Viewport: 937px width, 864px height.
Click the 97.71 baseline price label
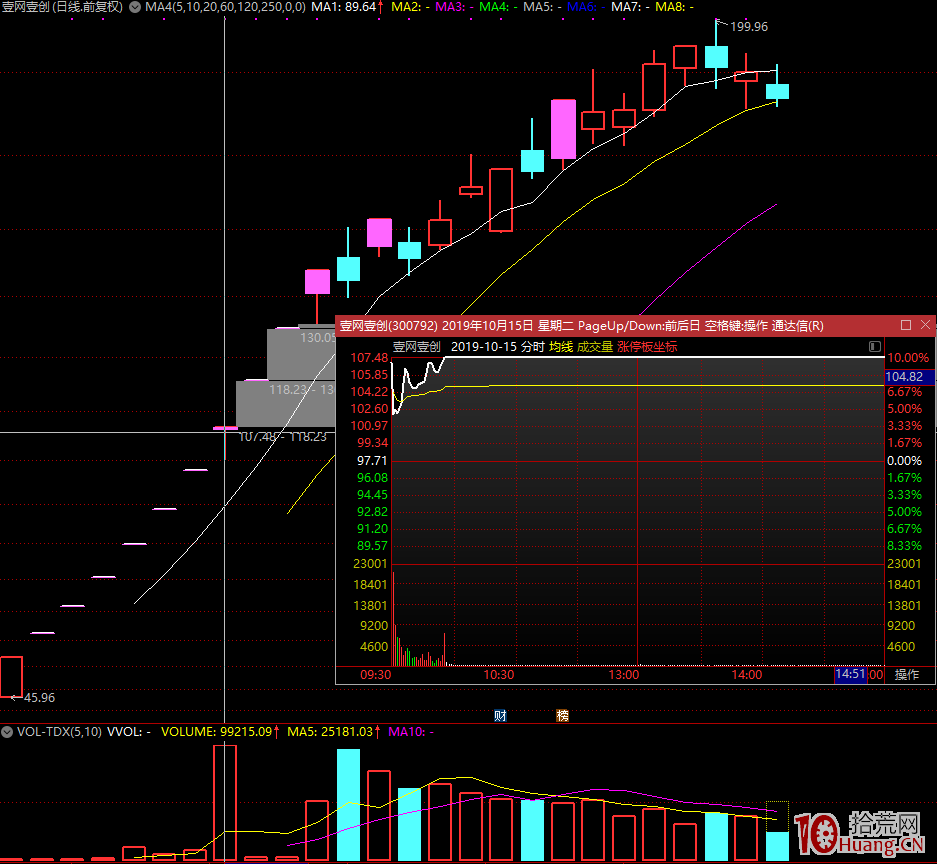[372, 461]
